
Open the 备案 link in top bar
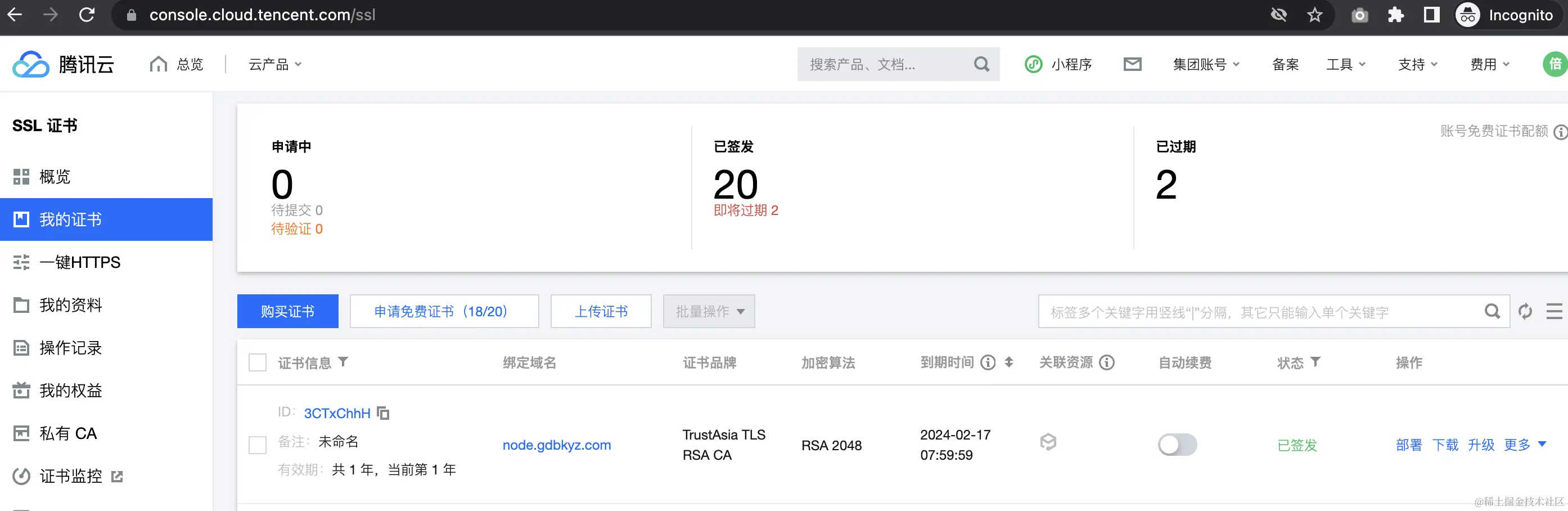tap(1286, 64)
